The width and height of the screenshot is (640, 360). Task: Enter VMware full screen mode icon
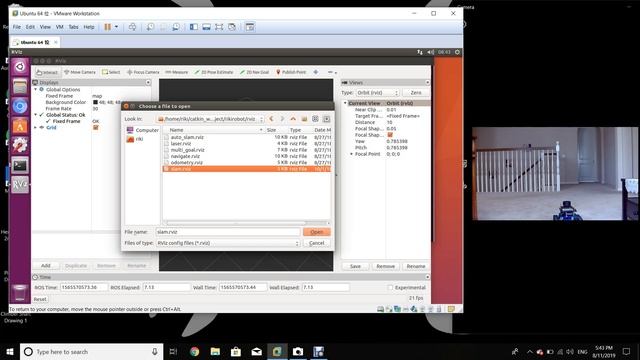219,27
